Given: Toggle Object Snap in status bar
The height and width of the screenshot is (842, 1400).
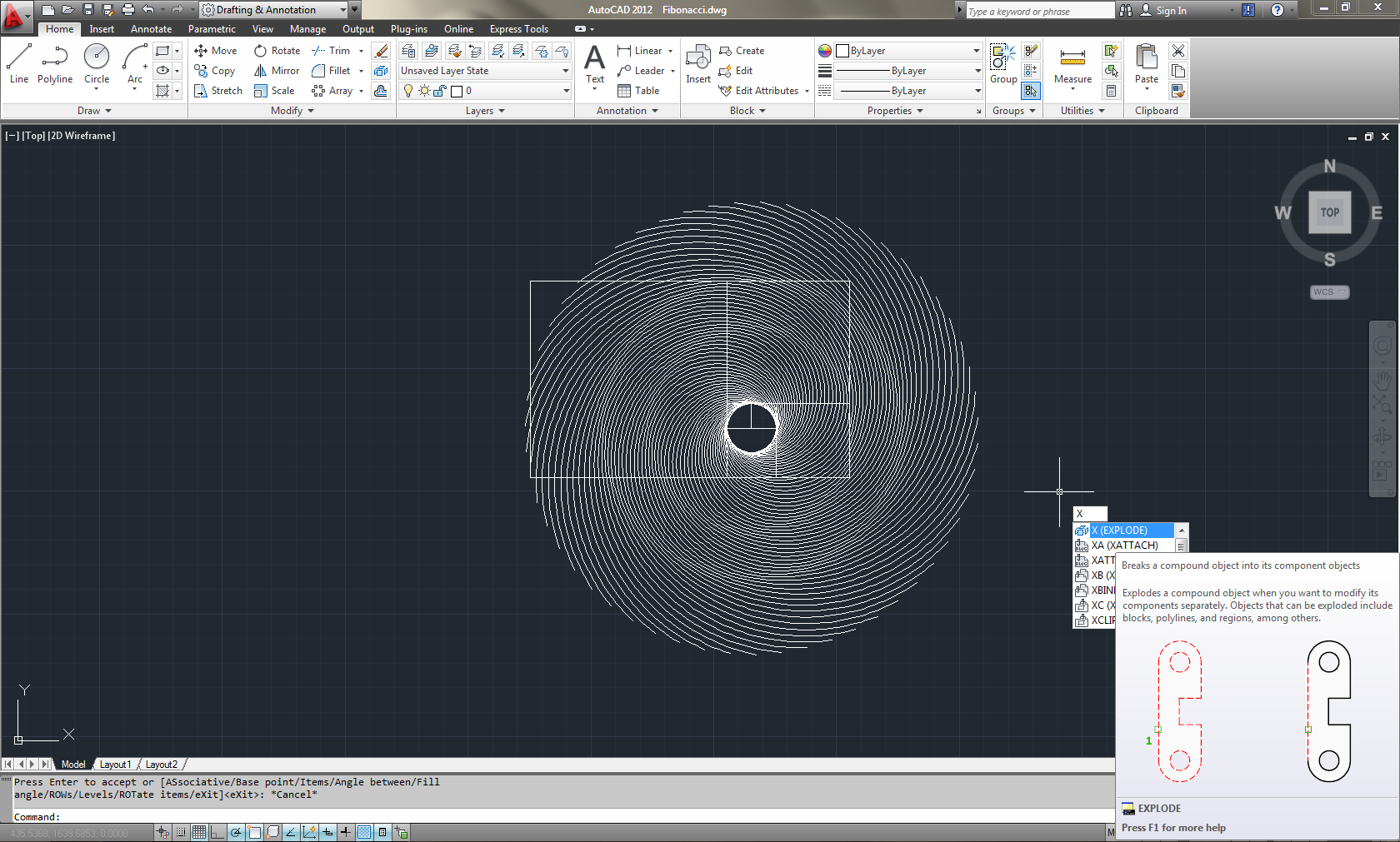Looking at the screenshot, I should [x=254, y=832].
